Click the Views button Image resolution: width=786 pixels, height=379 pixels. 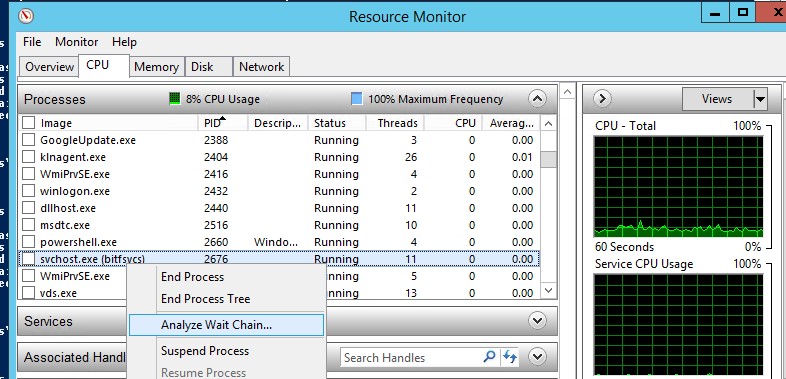(717, 99)
